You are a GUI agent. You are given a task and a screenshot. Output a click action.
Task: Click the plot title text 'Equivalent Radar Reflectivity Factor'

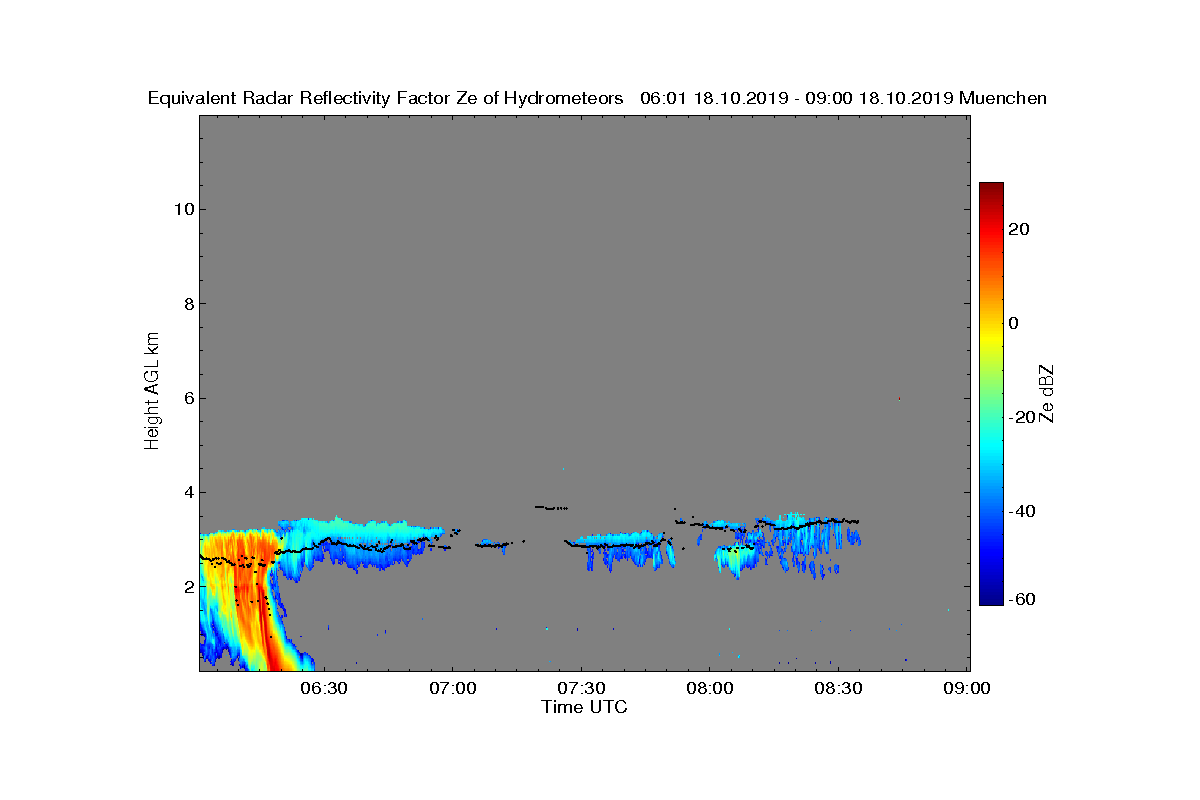pyautogui.click(x=300, y=98)
